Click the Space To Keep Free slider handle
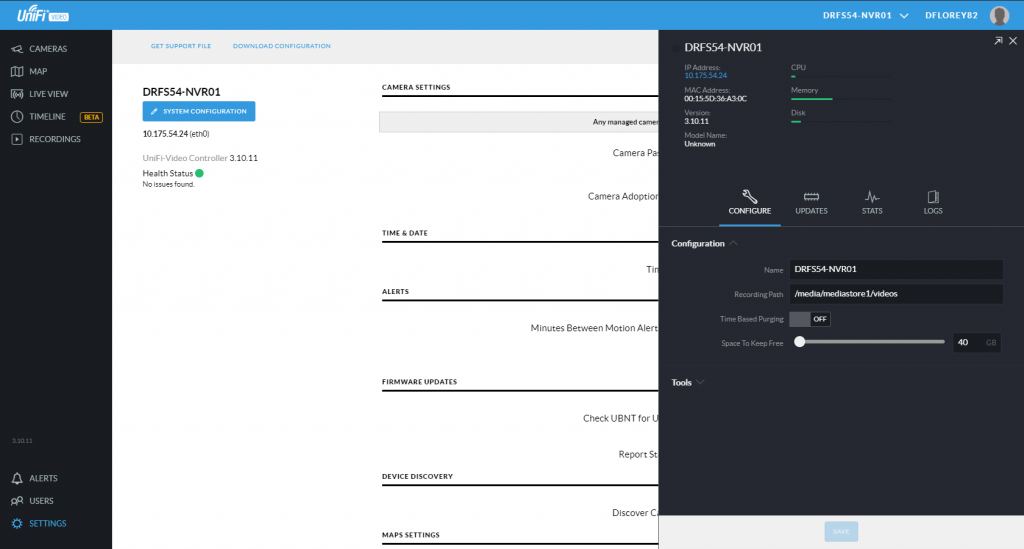 click(x=799, y=341)
